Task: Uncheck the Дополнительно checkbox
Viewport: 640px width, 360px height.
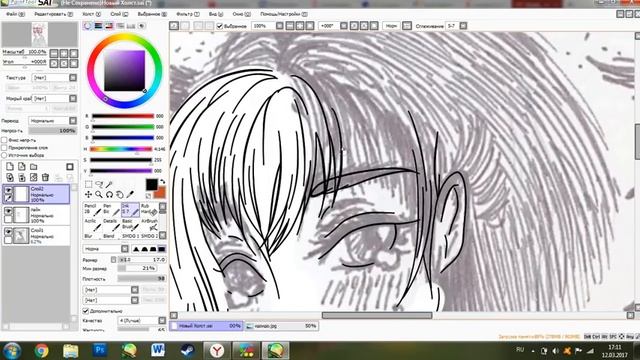Action: [86, 311]
